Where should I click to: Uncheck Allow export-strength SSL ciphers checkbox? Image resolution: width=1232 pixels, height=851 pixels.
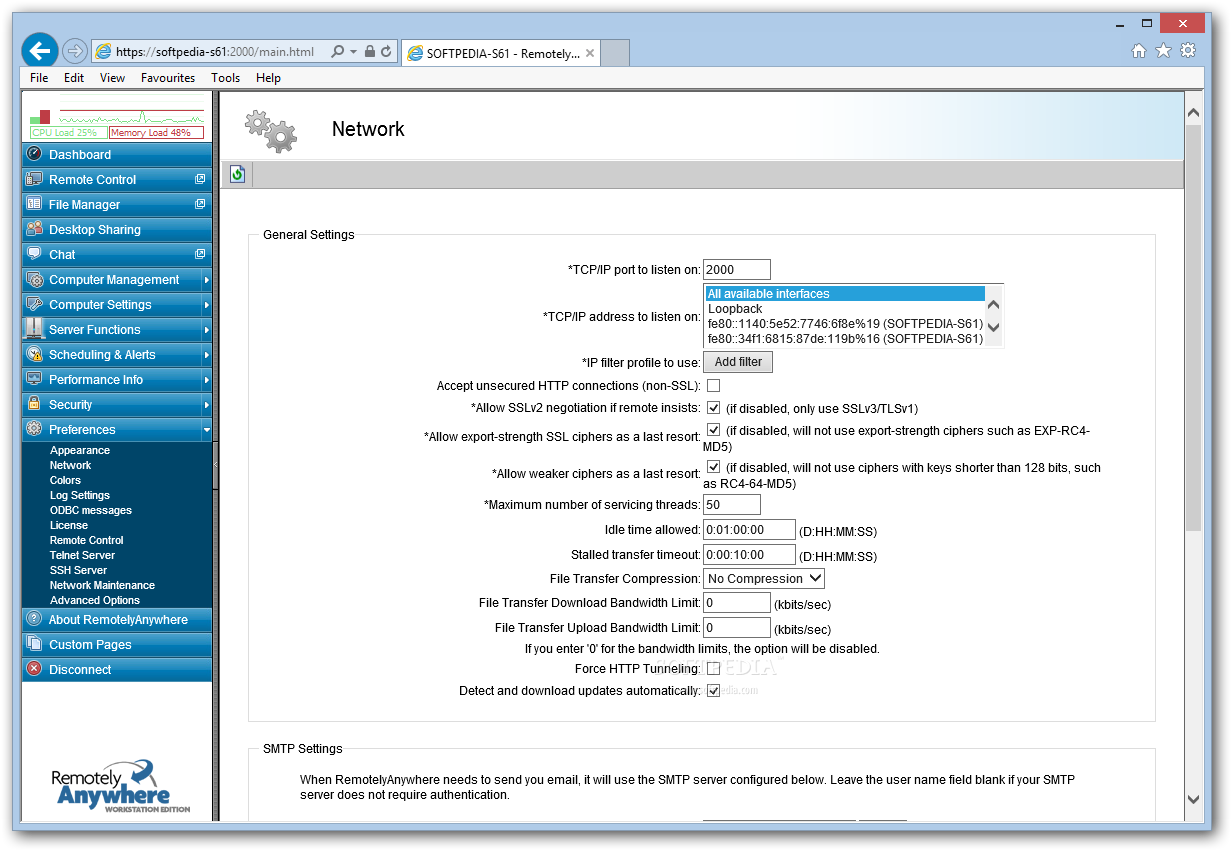tap(713, 430)
